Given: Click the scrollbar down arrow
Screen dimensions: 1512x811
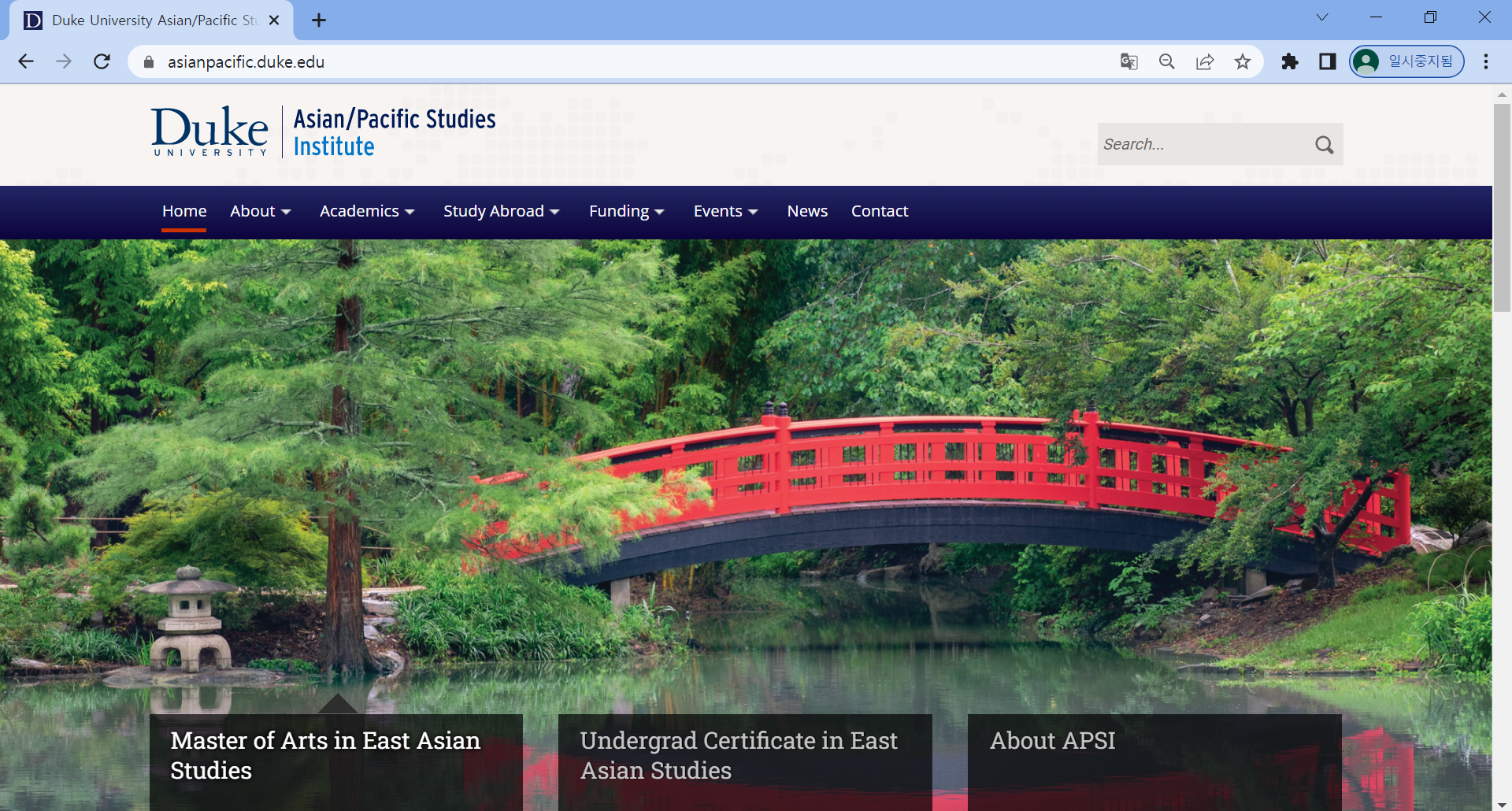Looking at the screenshot, I should click(1502, 805).
